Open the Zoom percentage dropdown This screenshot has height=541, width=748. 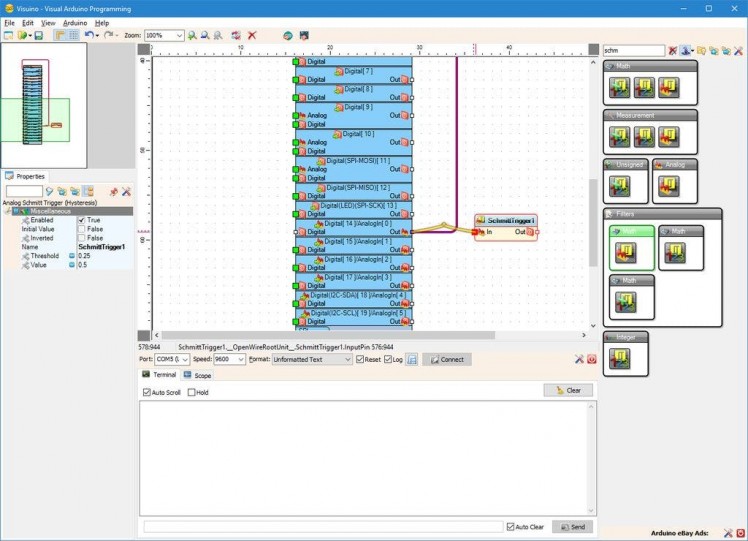pyautogui.click(x=179, y=35)
